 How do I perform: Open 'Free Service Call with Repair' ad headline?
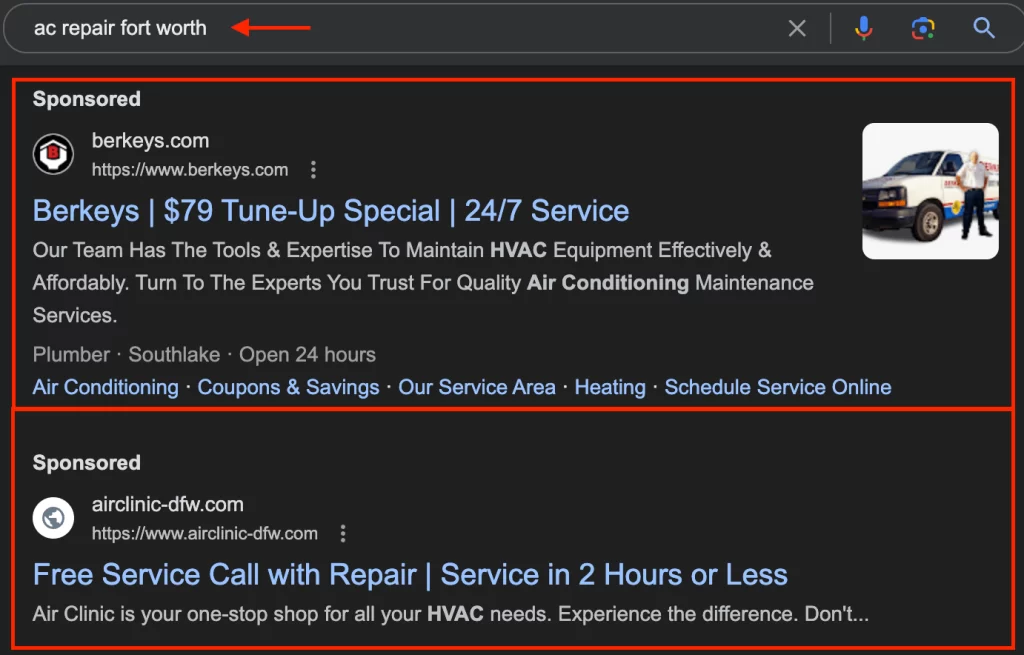pyautogui.click(x=410, y=575)
